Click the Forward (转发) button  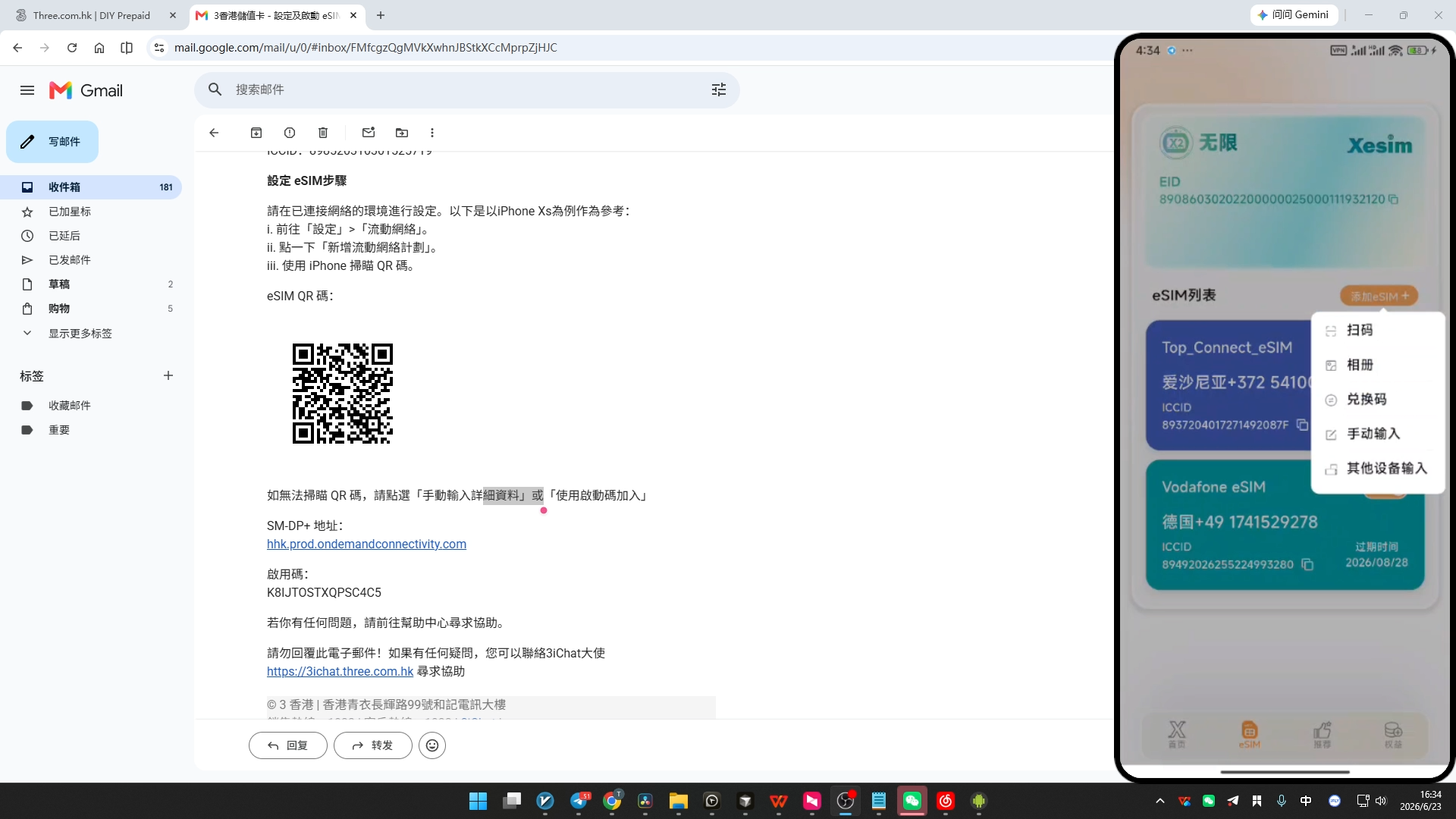(x=373, y=745)
